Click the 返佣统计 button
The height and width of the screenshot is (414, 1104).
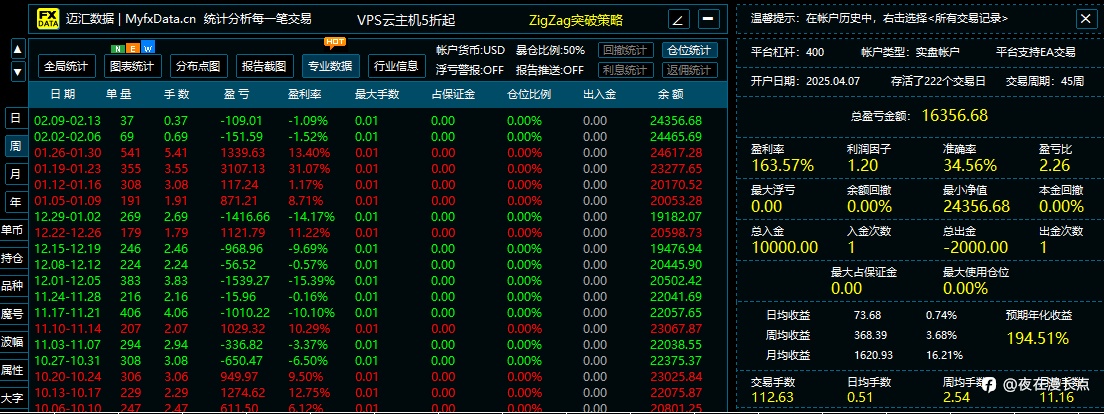tap(689, 70)
